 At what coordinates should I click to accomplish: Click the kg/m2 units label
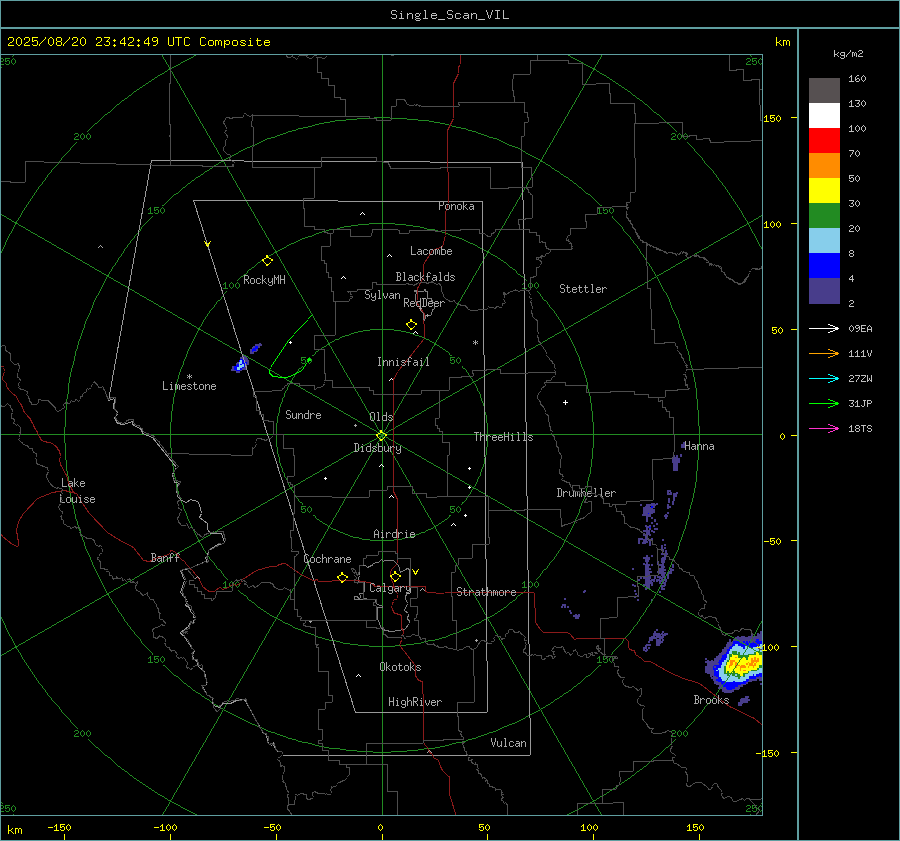click(848, 54)
